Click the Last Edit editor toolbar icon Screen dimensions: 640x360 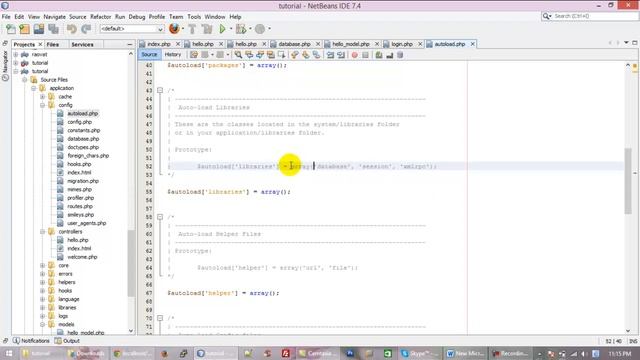coord(194,55)
